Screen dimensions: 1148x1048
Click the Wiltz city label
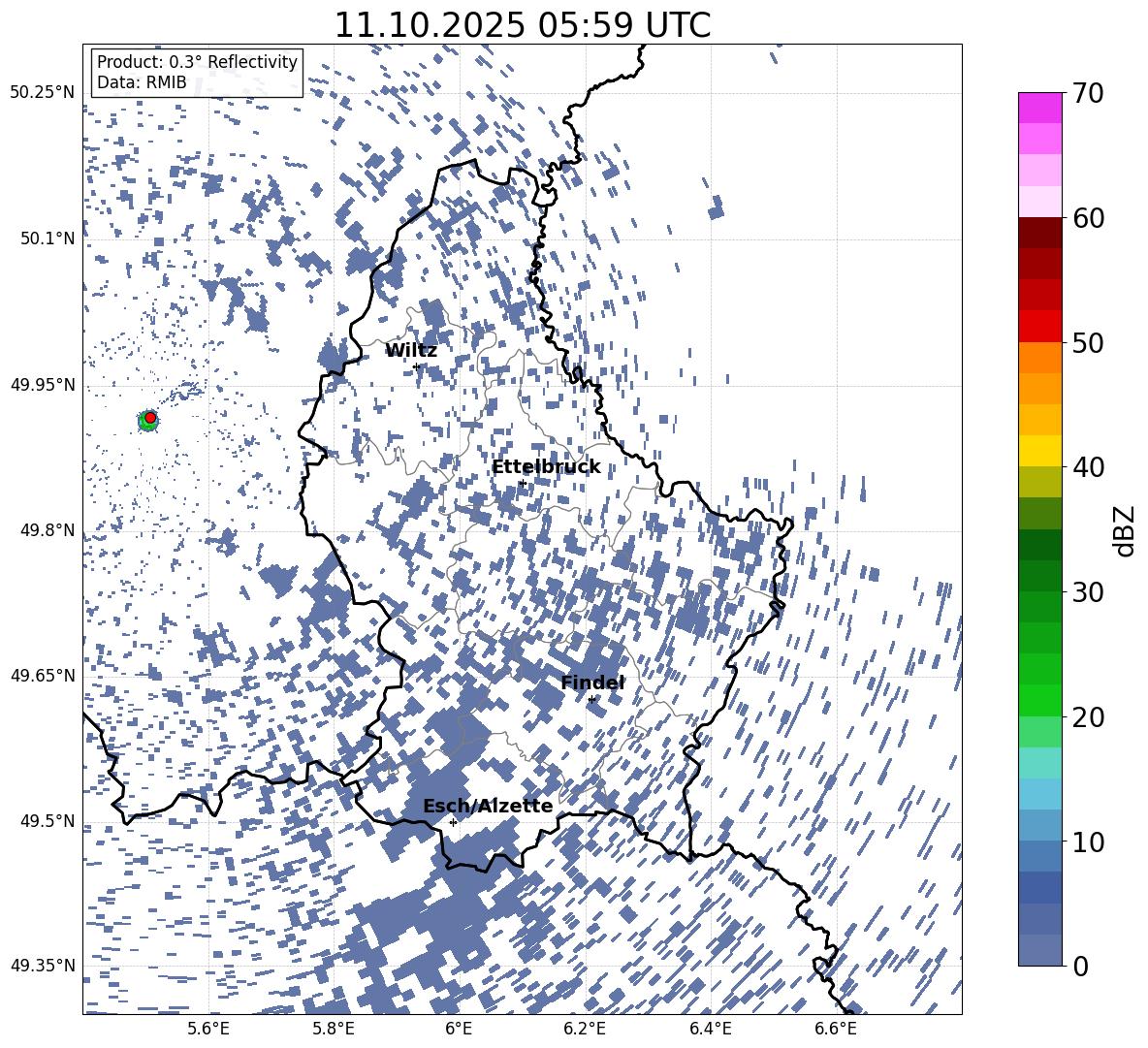[411, 351]
